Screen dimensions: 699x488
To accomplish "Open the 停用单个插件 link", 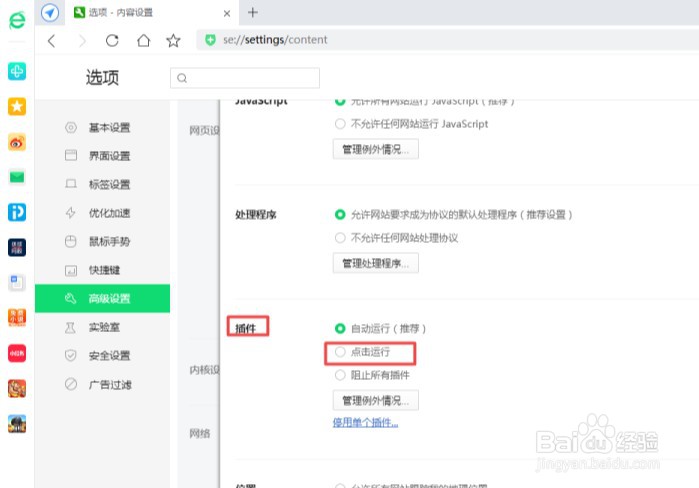I will pos(365,422).
